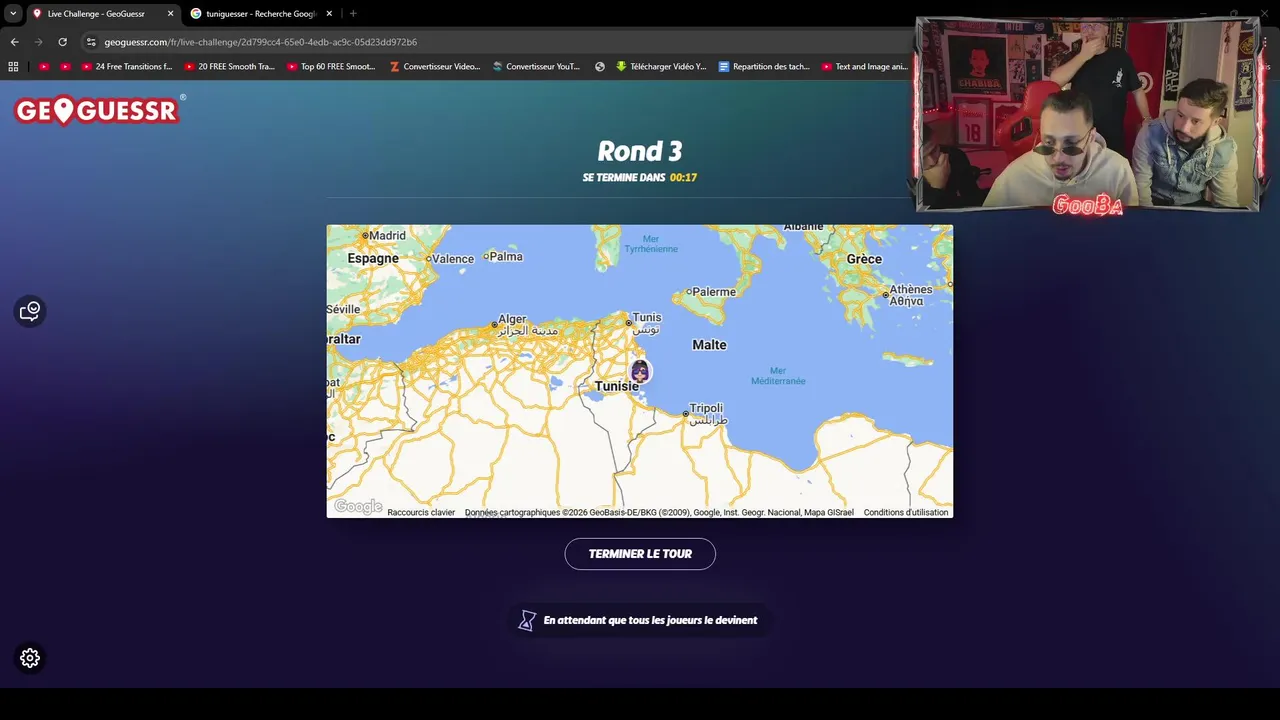Click the Mer Méditerranée label on map
The width and height of the screenshot is (1280, 720).
tap(778, 376)
